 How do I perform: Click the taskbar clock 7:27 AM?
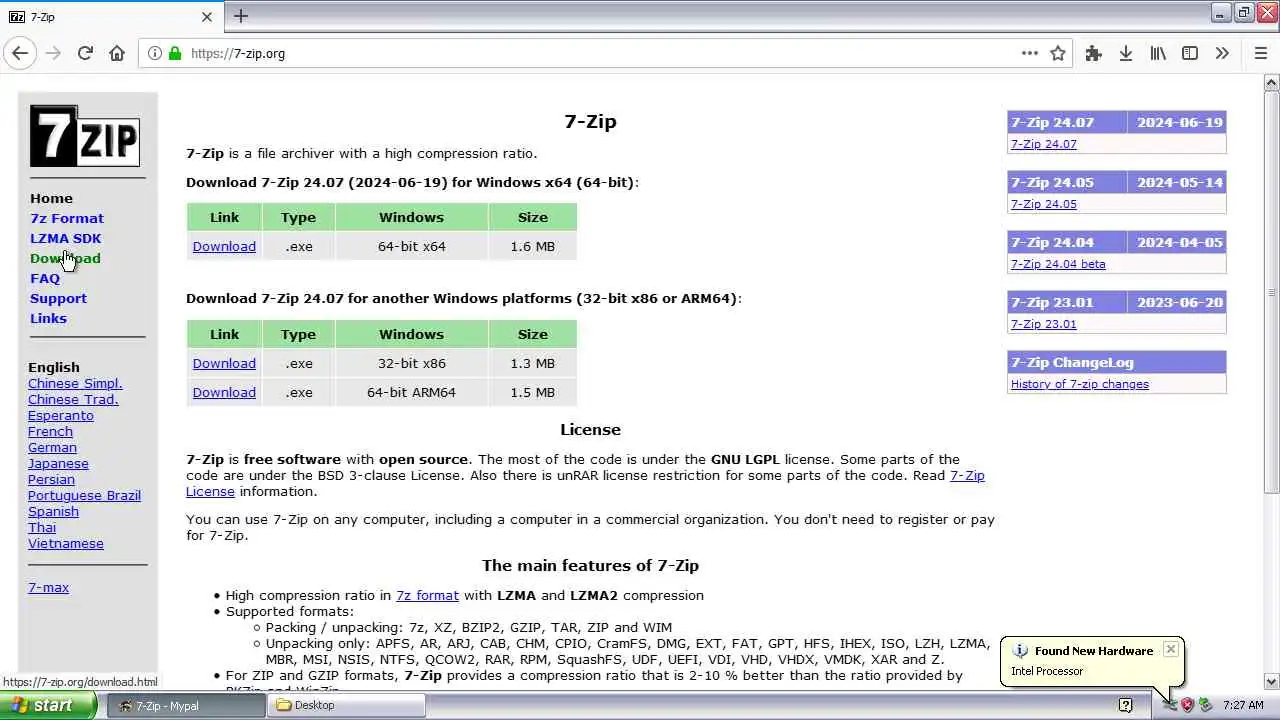coord(1243,705)
